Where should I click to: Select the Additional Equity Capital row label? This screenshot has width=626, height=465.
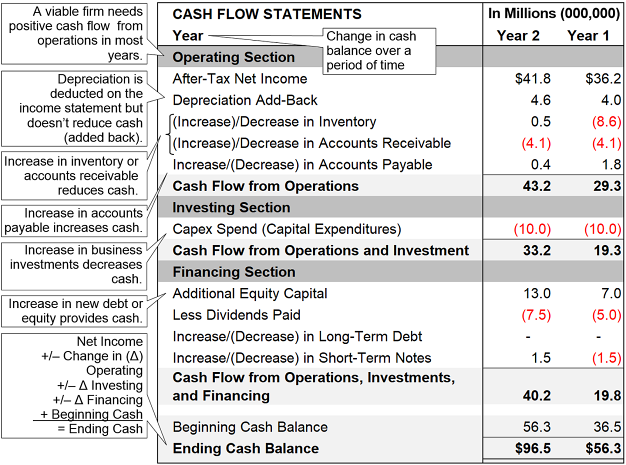point(249,293)
